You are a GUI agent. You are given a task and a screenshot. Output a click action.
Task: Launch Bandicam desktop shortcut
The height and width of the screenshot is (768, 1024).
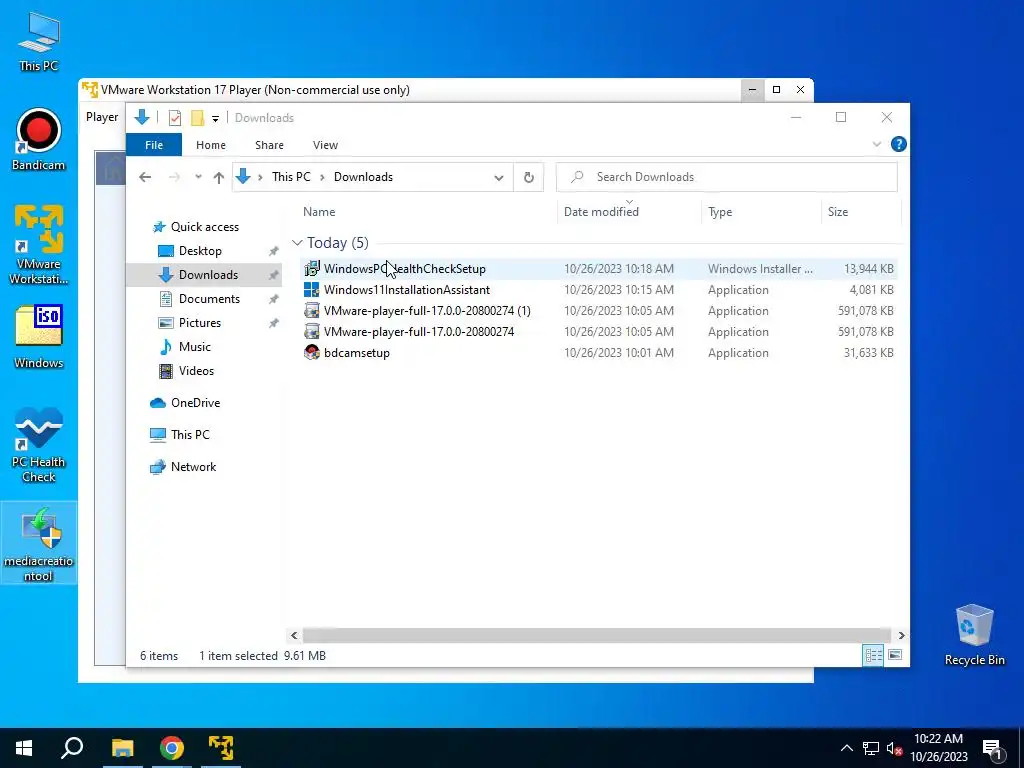tap(39, 139)
